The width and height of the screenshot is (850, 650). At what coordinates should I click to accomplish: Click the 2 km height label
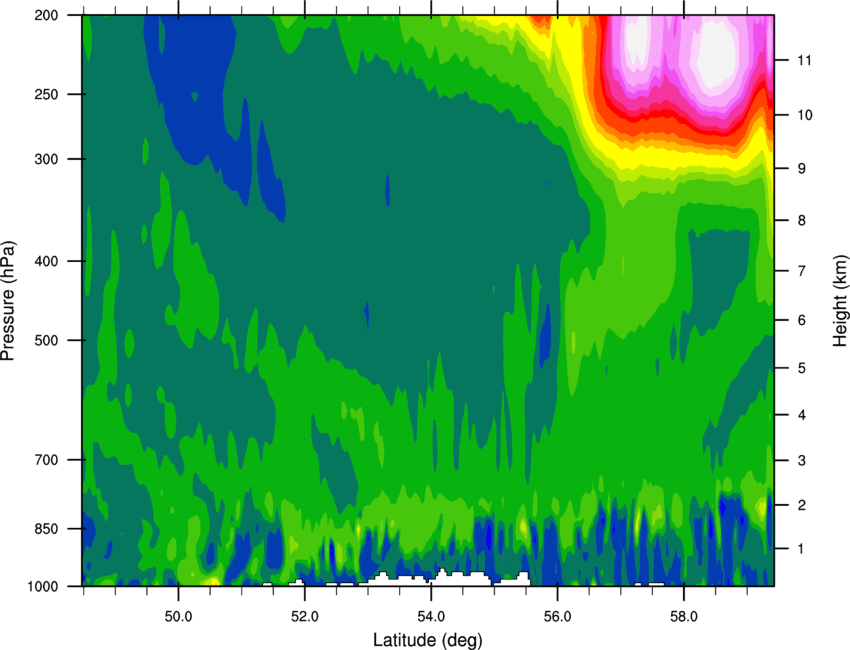click(x=801, y=505)
